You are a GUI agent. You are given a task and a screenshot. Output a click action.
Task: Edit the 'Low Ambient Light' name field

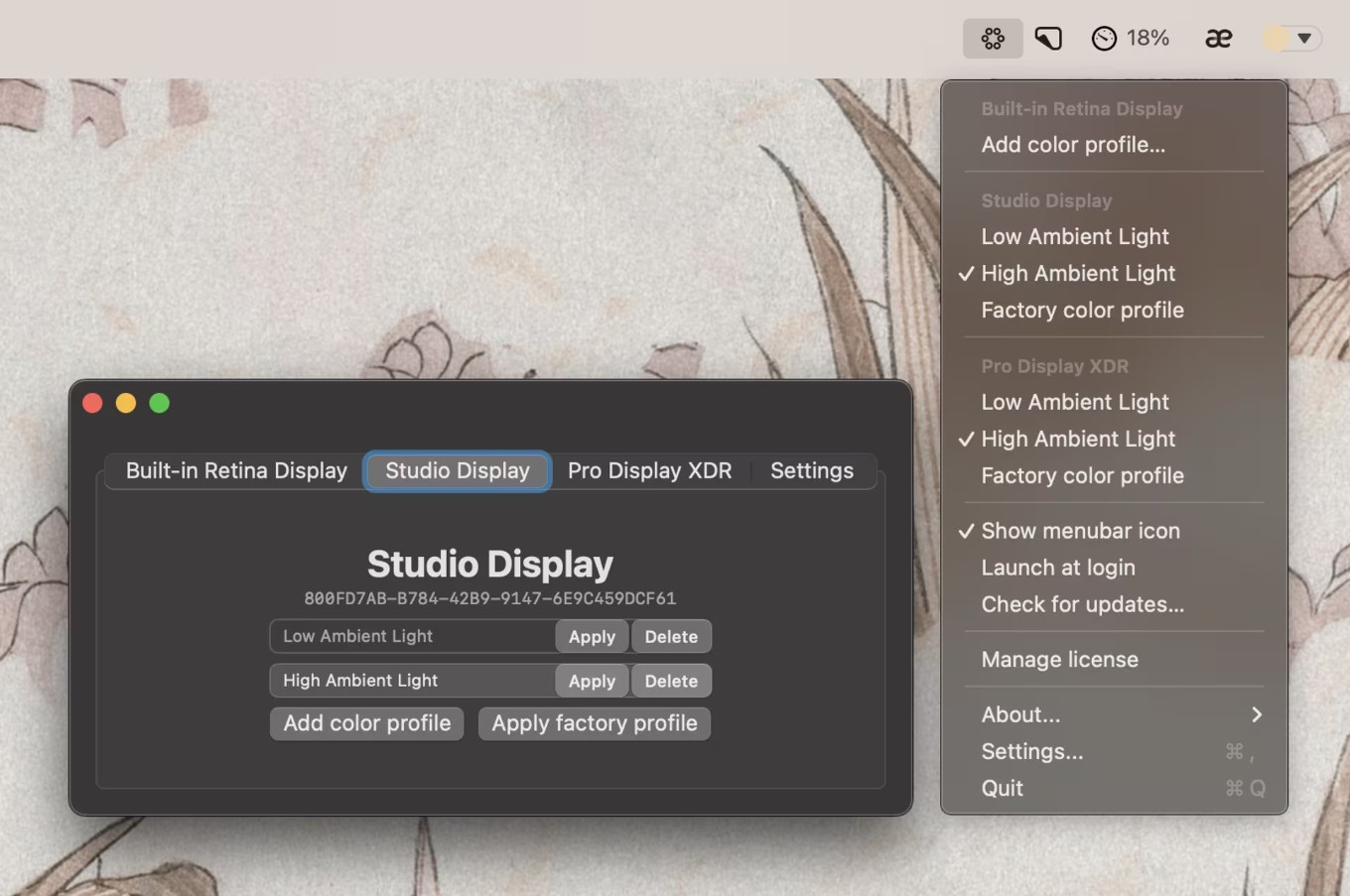(412, 637)
